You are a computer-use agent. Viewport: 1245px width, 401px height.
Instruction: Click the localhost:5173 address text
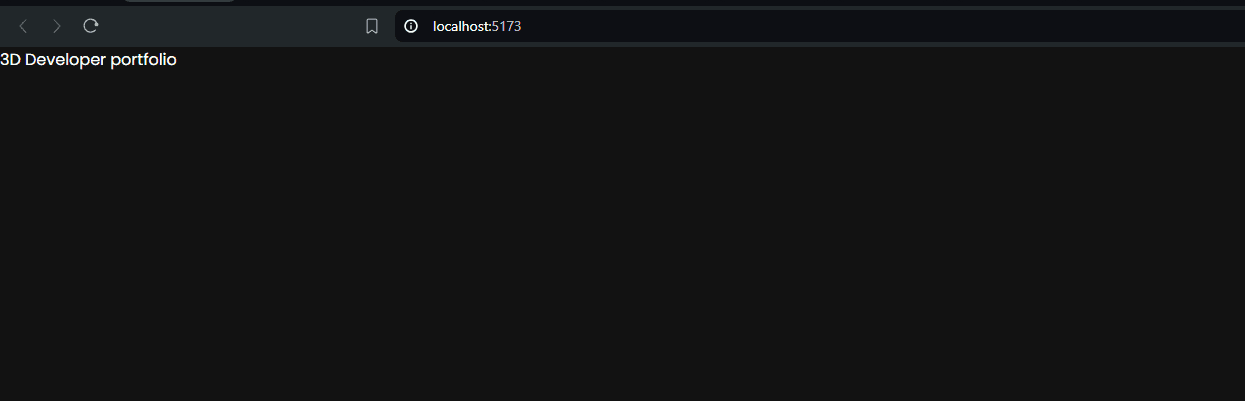(x=477, y=26)
